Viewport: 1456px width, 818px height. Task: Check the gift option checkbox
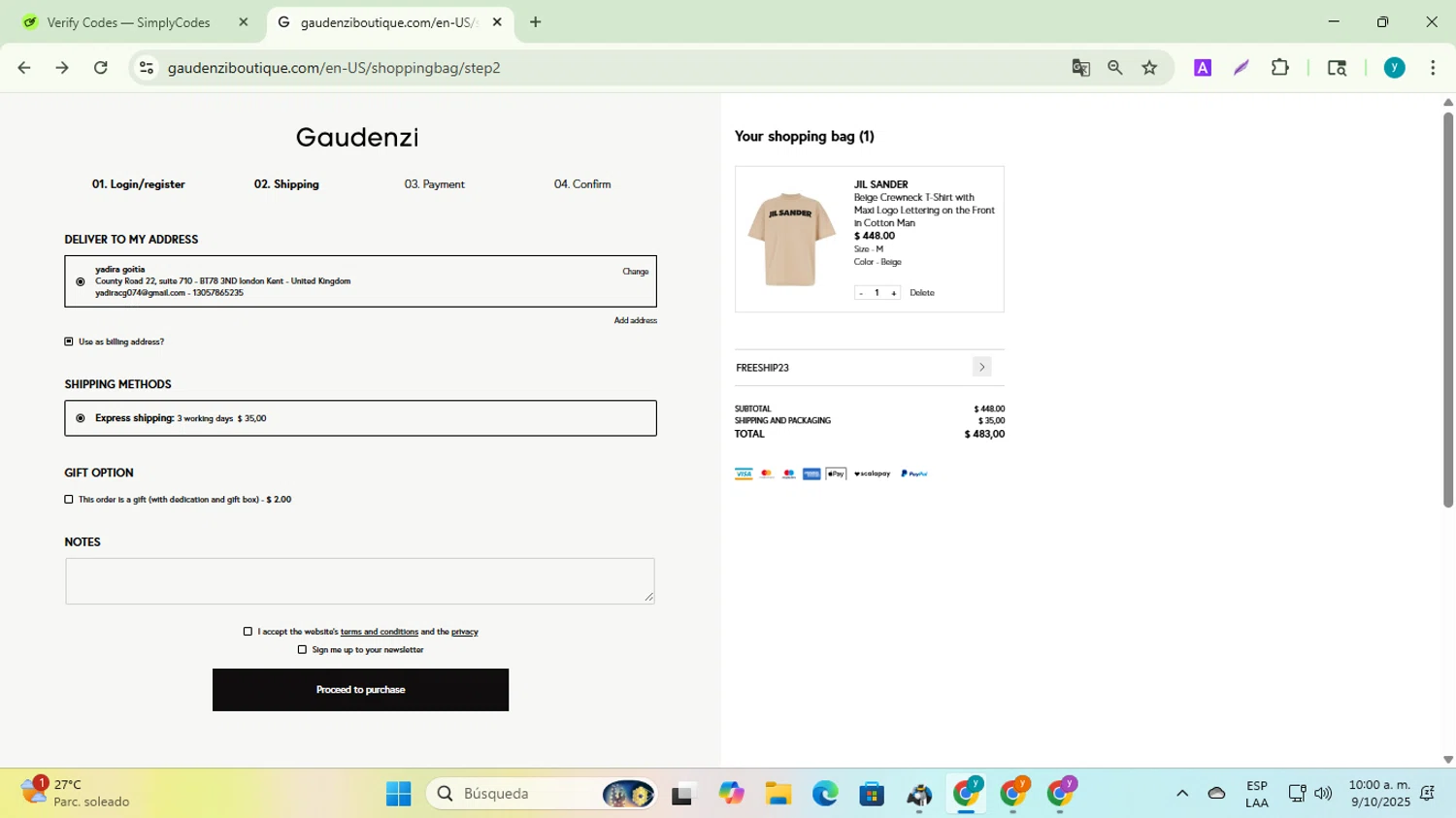pos(69,500)
